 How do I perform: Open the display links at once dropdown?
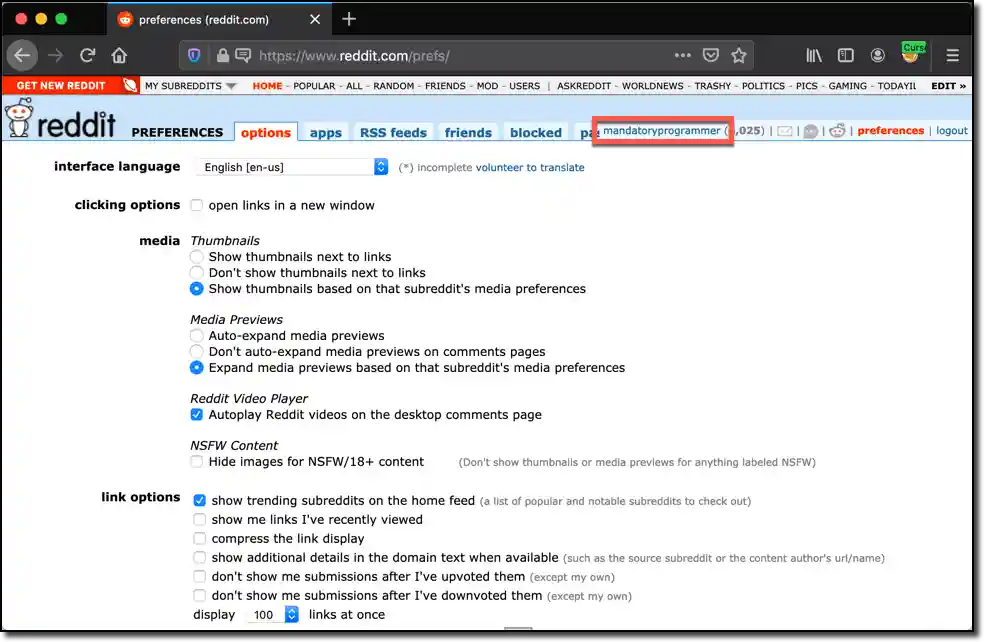coord(272,614)
